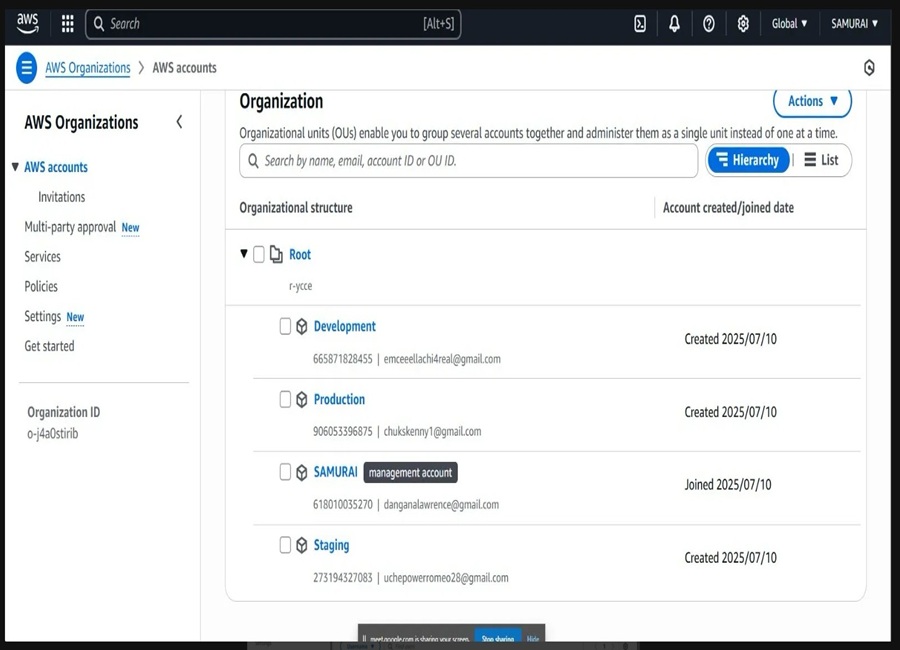This screenshot has height=650, width=900.
Task: Open the CloudShell terminal icon
Action: (640, 24)
